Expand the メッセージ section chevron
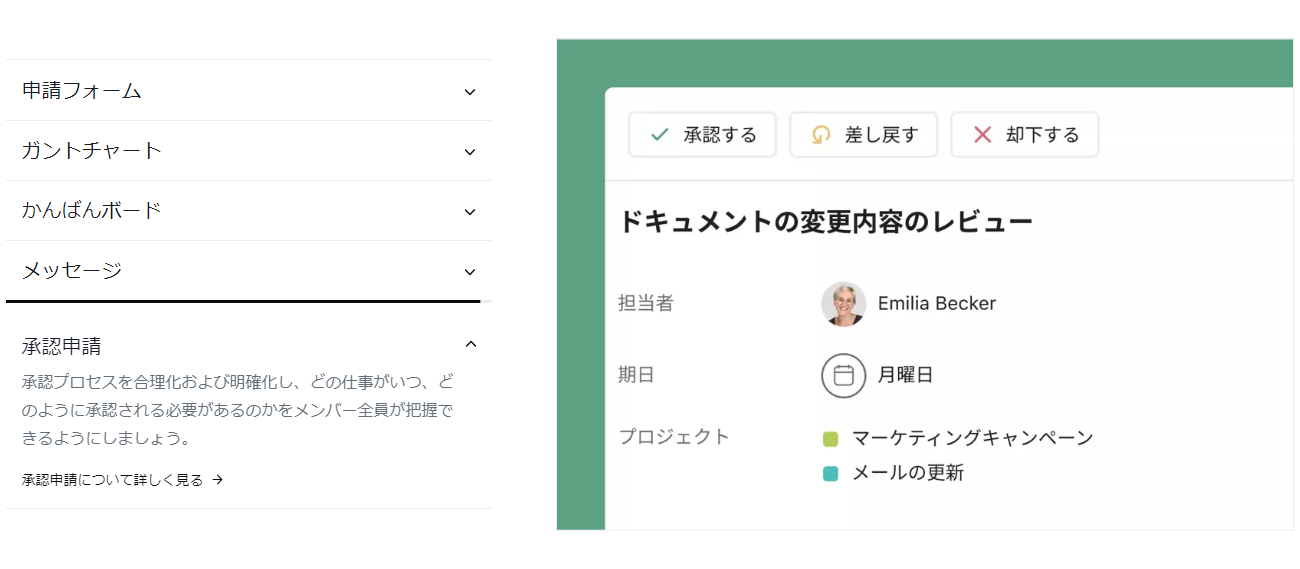 (x=470, y=272)
